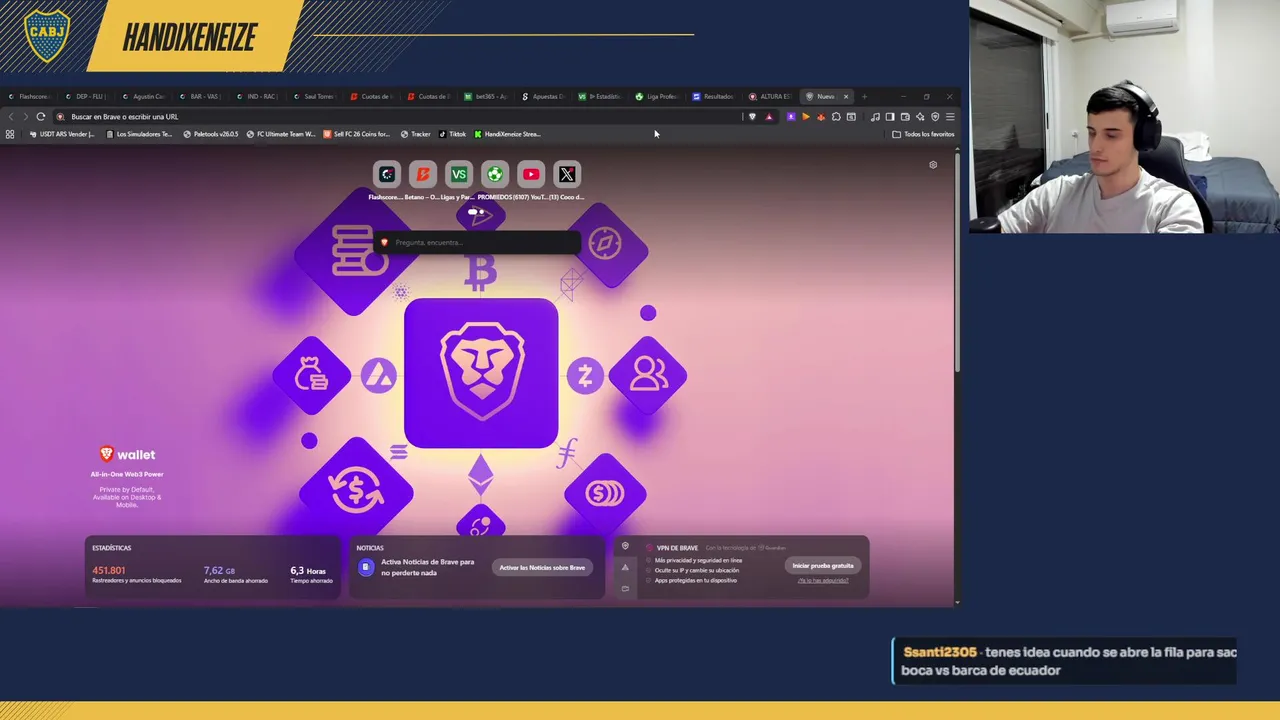The width and height of the screenshot is (1280, 720).
Task: Open the Promiedos soccer ball shortcut tile
Action: [495, 174]
